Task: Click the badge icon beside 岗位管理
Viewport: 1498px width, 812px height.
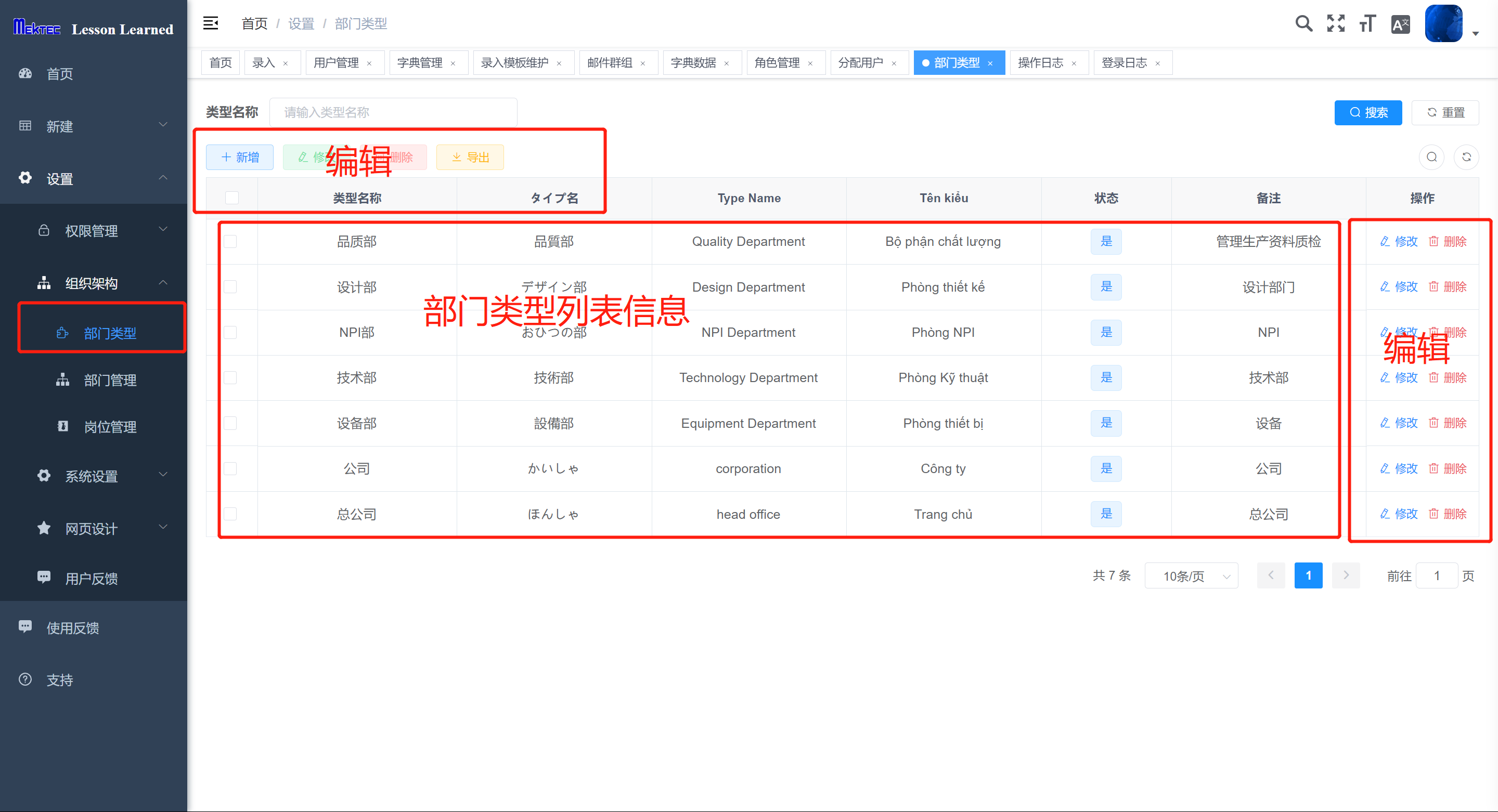Action: pyautogui.click(x=62, y=426)
